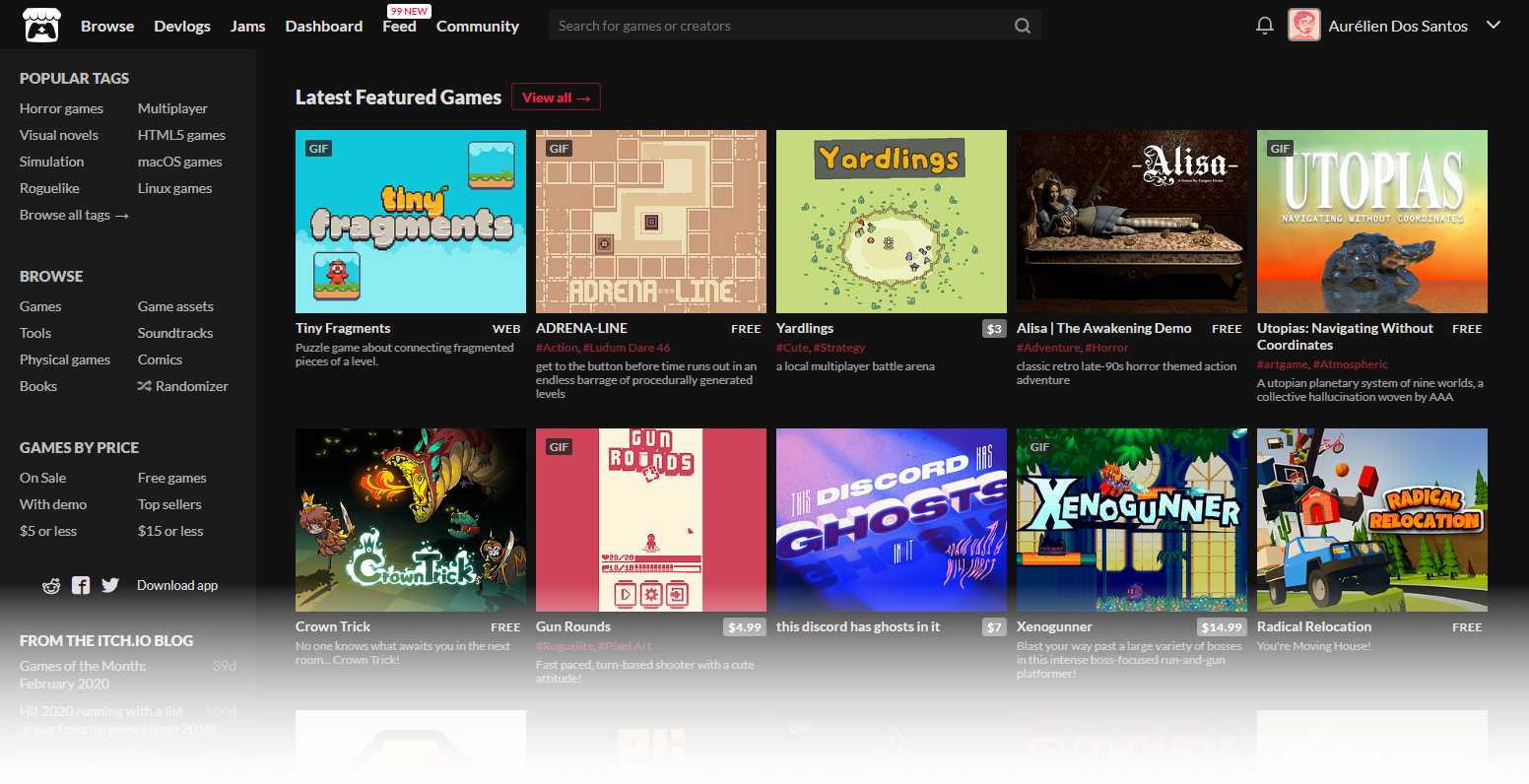Viewport: 1529px width, 784px height.
Task: Open the Multiplayer tag
Action: 172,108
